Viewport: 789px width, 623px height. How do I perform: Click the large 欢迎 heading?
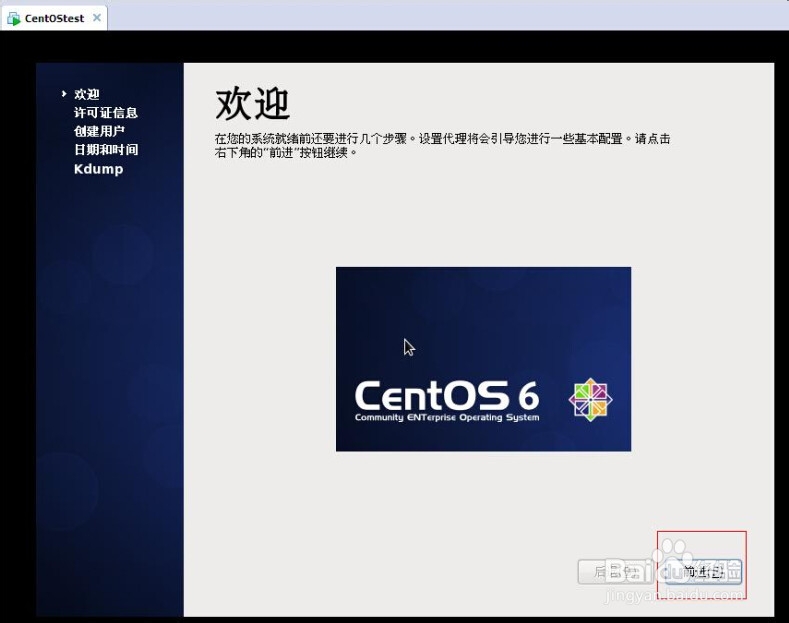click(x=253, y=104)
